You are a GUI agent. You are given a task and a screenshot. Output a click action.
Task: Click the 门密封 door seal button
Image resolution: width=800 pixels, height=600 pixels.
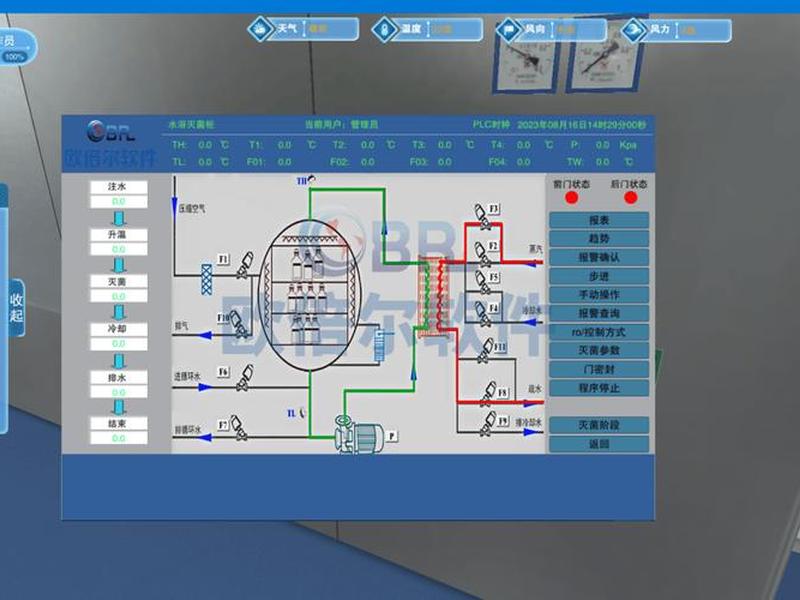599,369
